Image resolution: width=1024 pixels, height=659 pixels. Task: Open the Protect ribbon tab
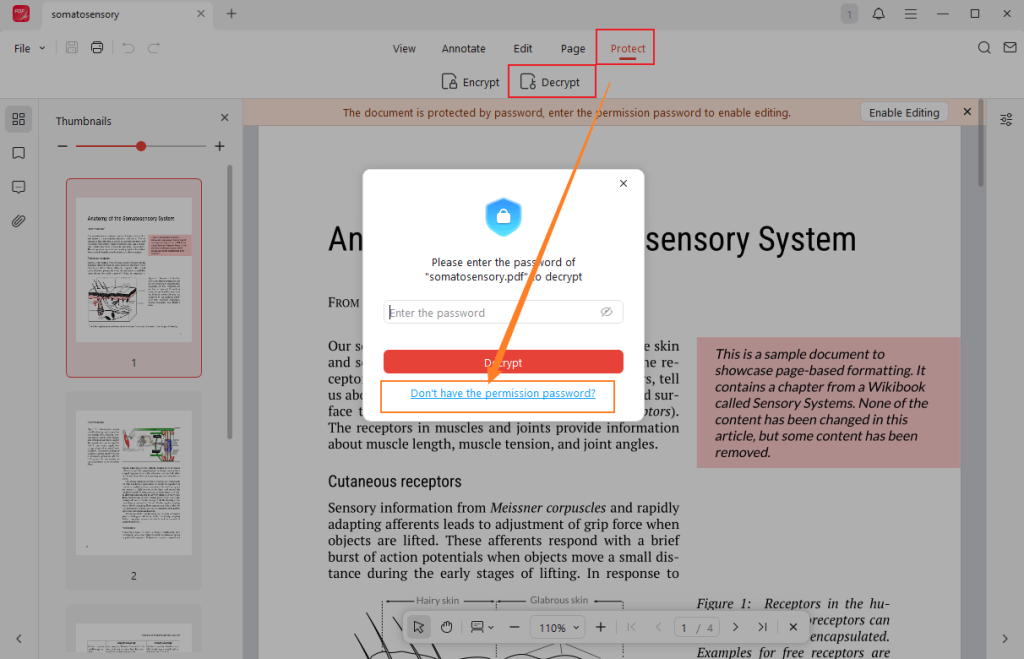click(x=625, y=47)
